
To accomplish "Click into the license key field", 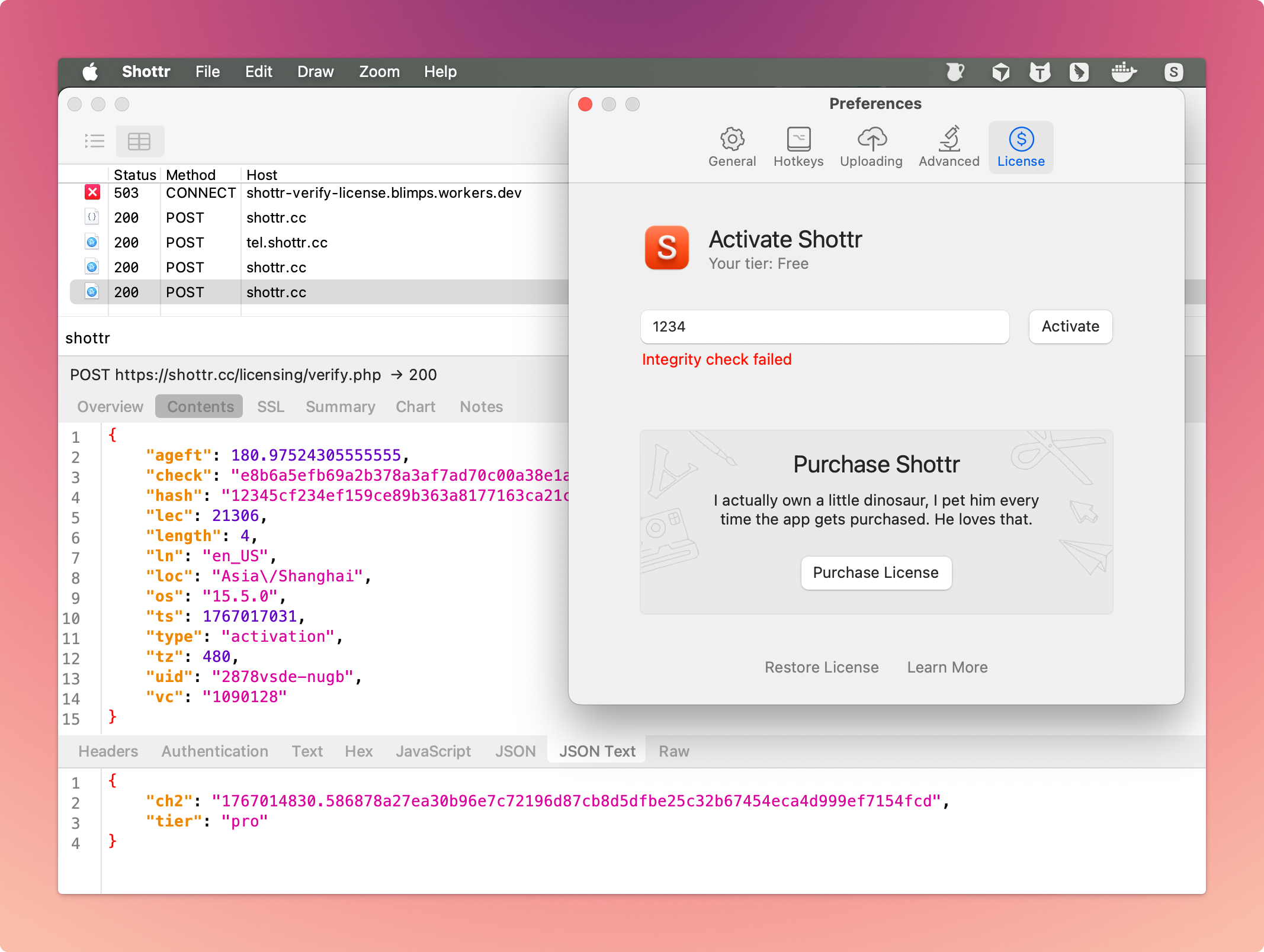I will click(825, 327).
